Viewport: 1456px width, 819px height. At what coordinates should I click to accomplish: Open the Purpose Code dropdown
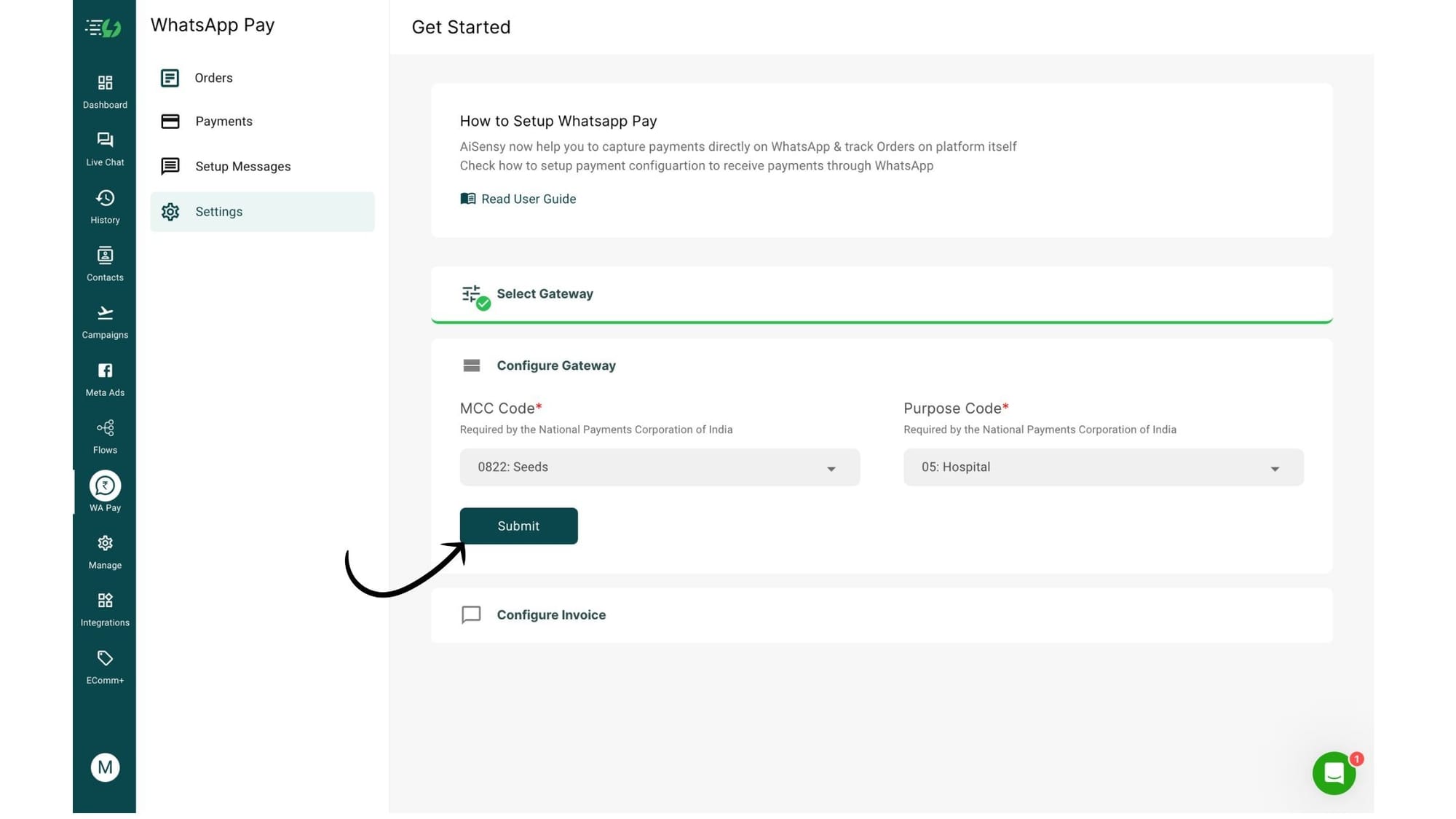tap(1103, 467)
